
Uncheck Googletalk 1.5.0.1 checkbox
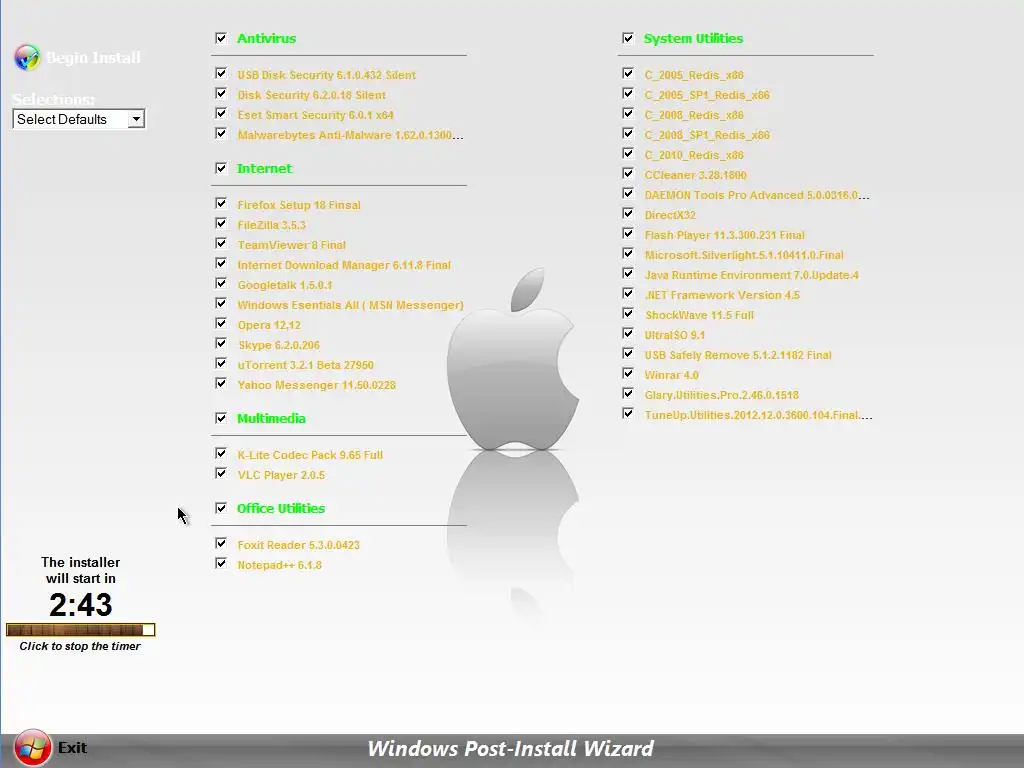221,284
